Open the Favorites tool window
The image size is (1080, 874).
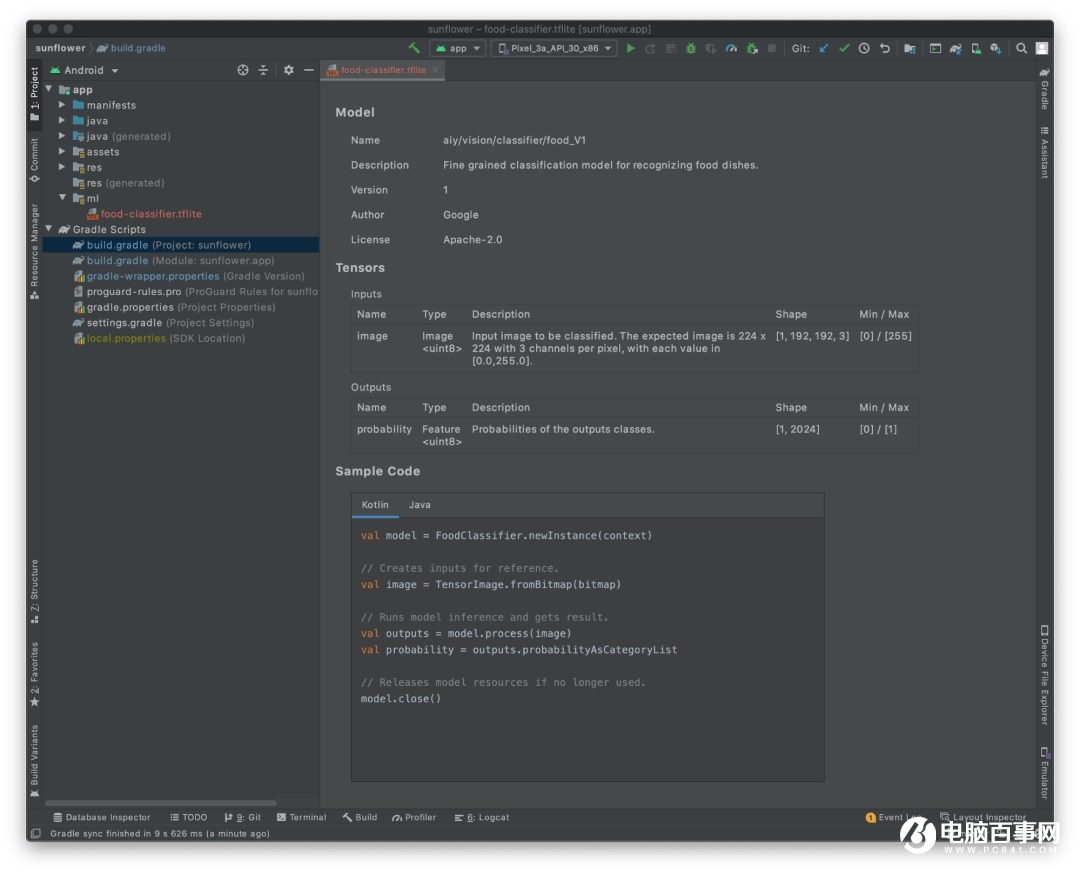click(34, 674)
